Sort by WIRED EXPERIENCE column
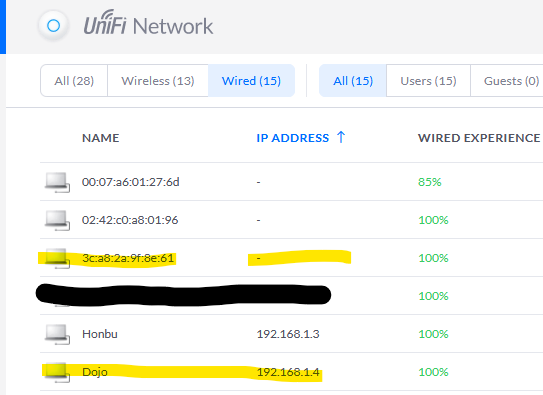Viewport: 543px width, 395px height. tap(479, 138)
